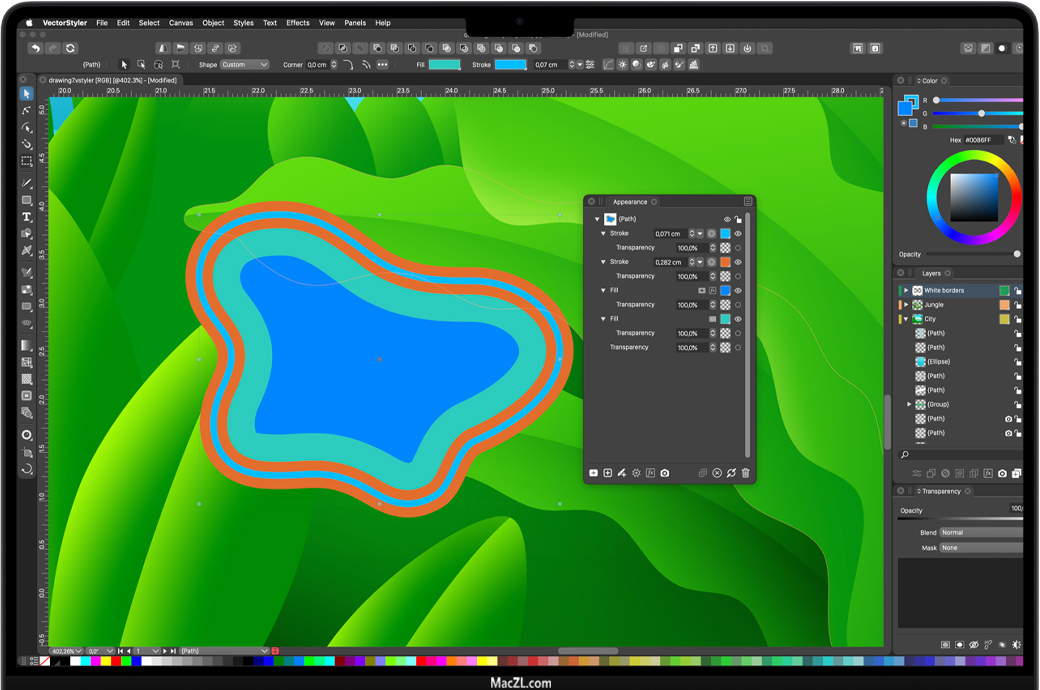Click the magnifier search icon in Layers panel
The width and height of the screenshot is (1040, 690).
(x=904, y=455)
